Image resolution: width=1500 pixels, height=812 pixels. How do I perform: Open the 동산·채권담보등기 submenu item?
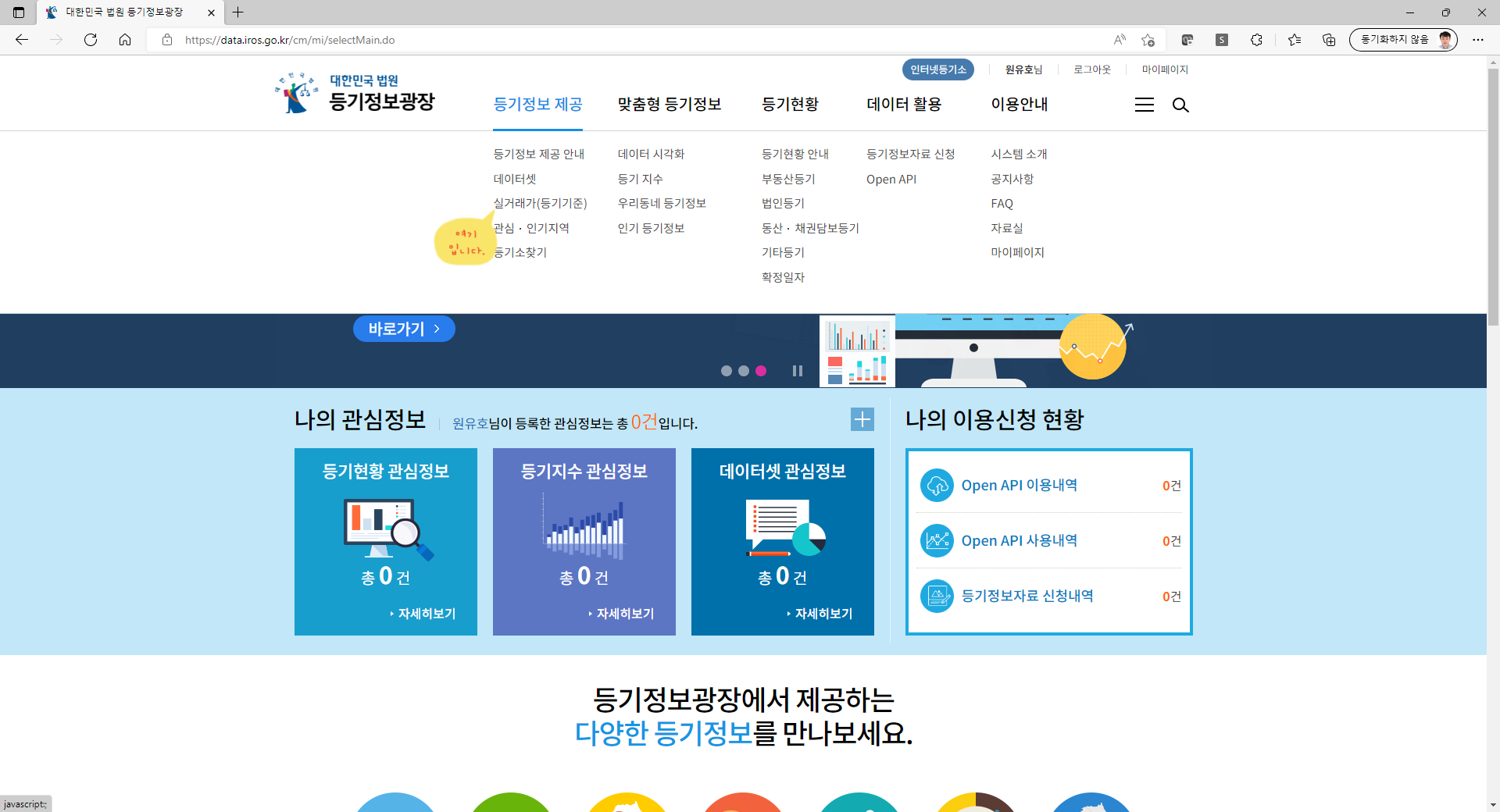point(810,228)
